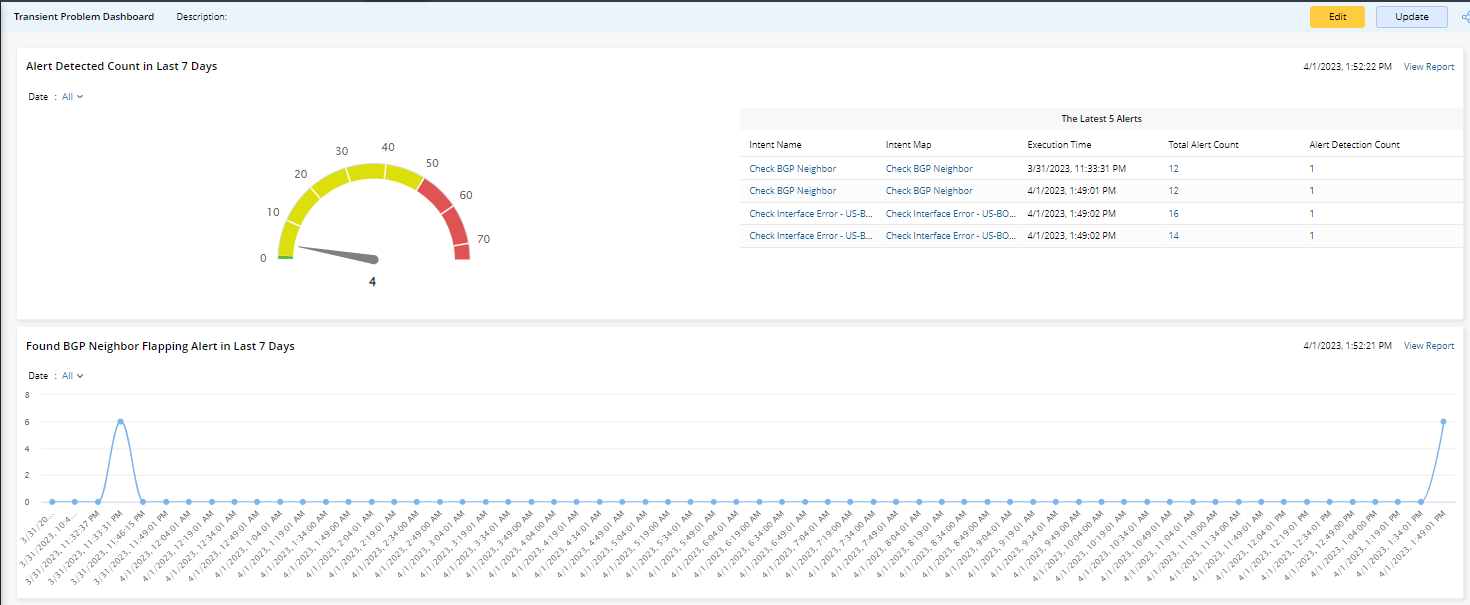Click the last data point on the line chart

pos(1443,422)
